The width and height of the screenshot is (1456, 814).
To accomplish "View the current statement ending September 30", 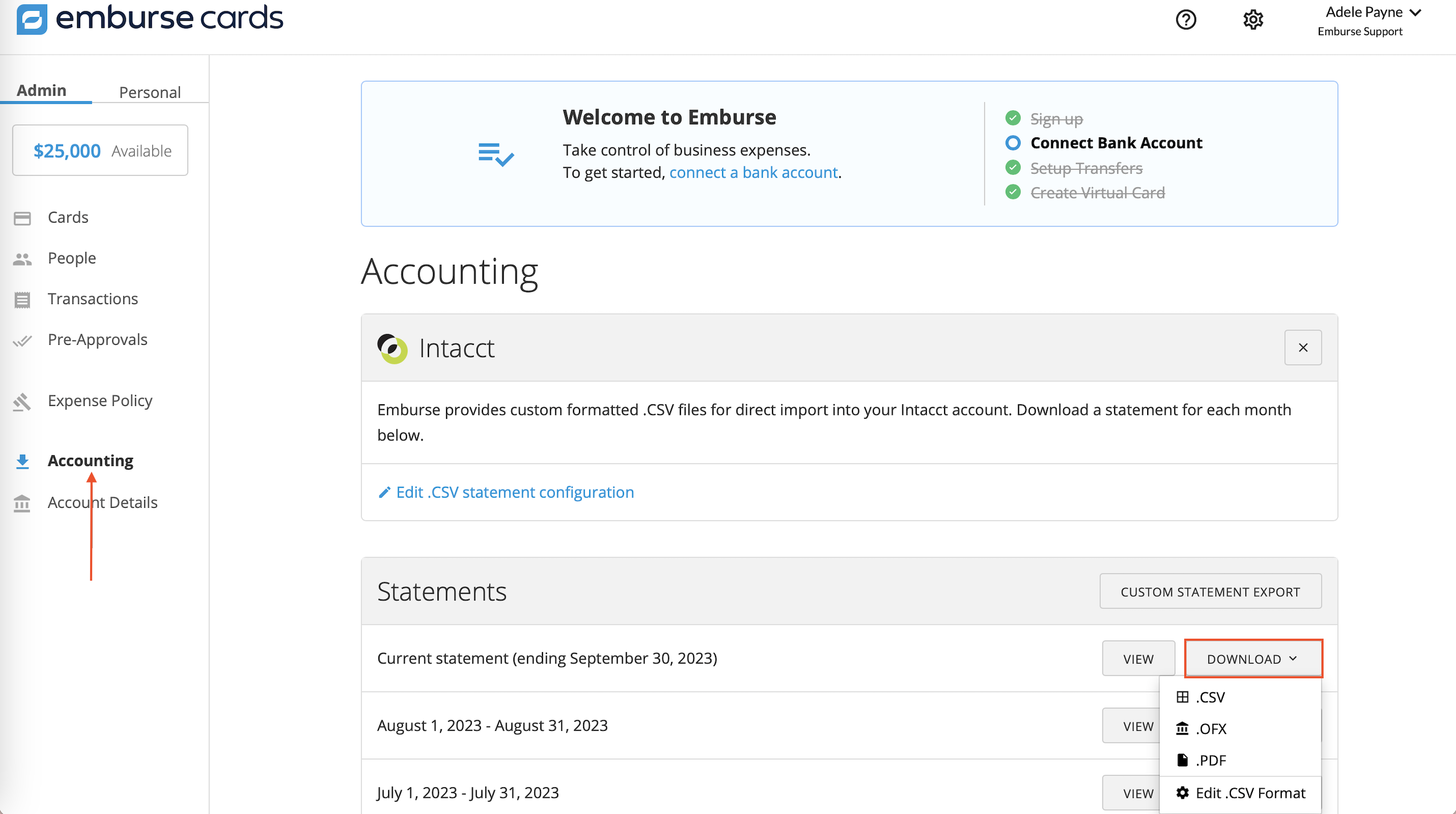I will tap(1138, 658).
